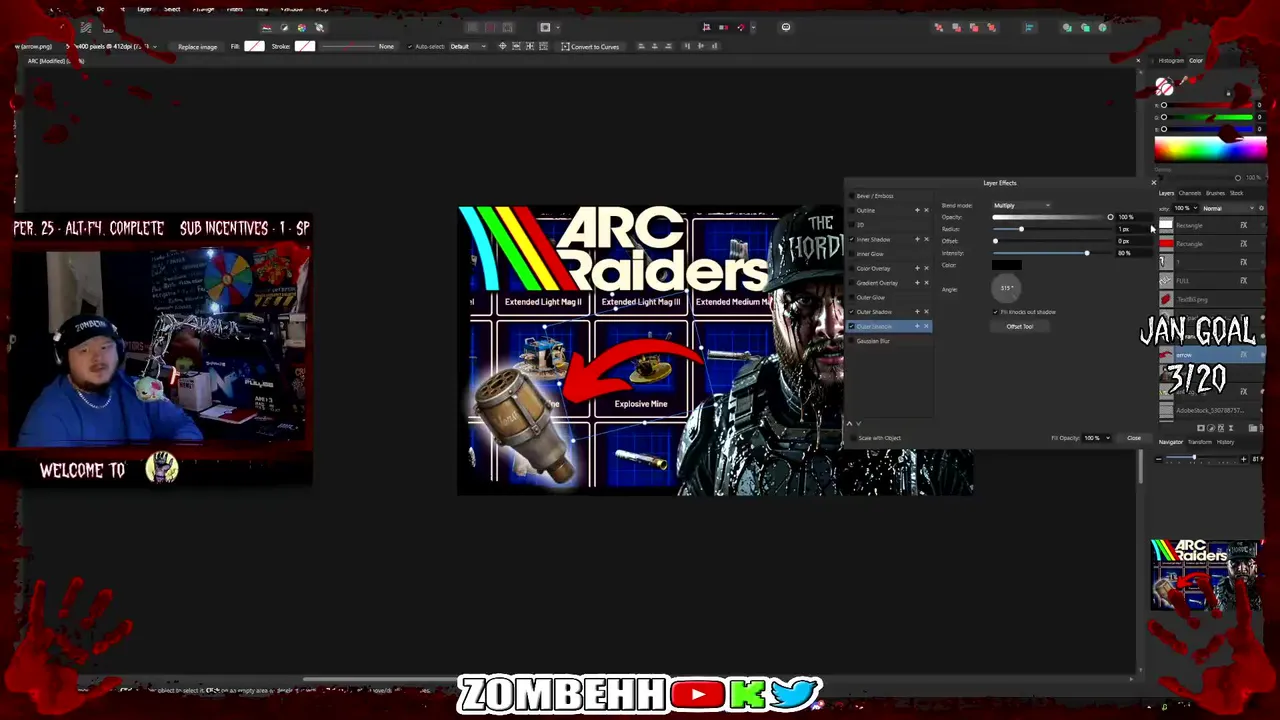Click the Navigator preview thumbnail
This screenshot has height=720, width=1280.
(x=1206, y=574)
